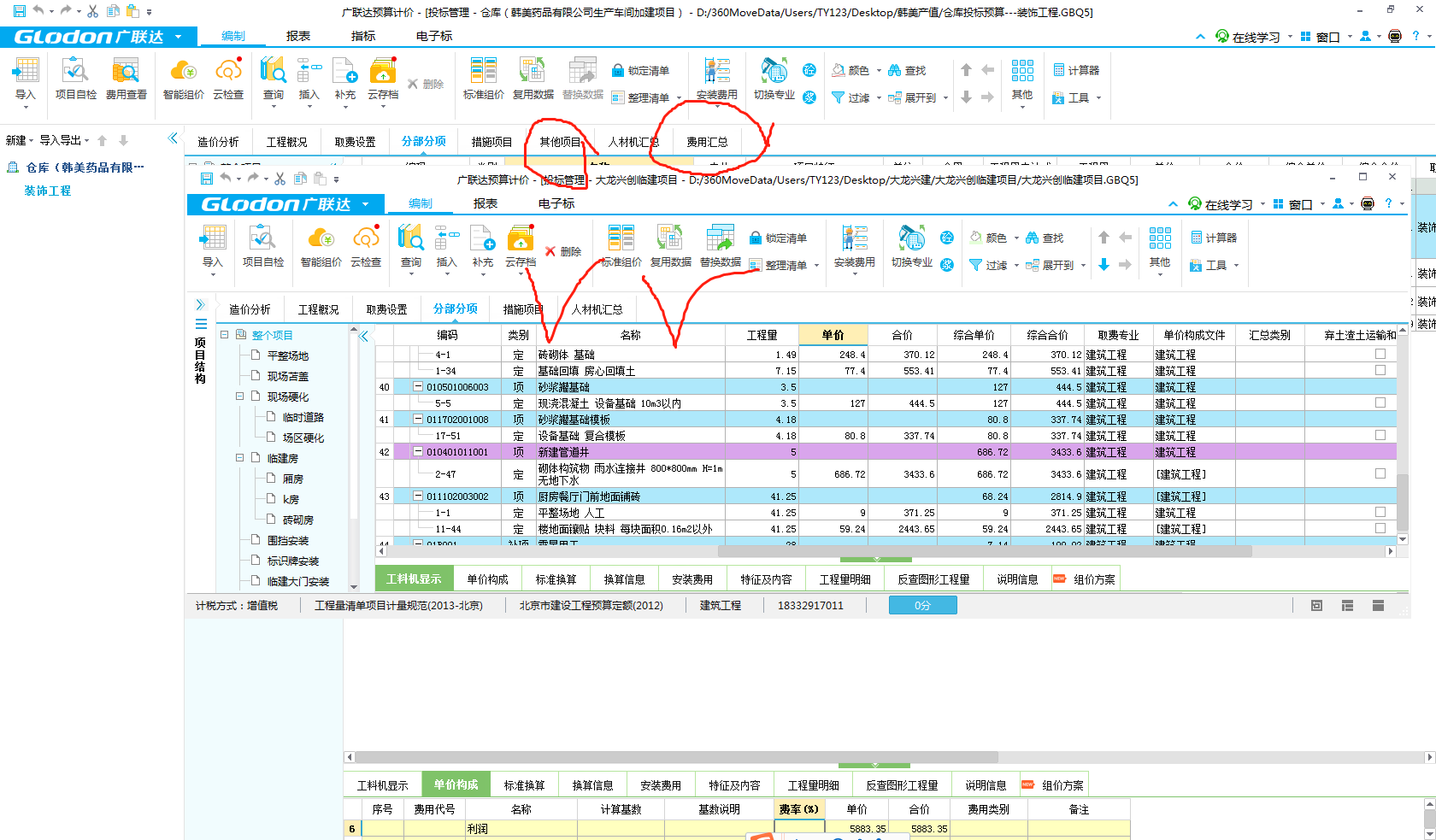
Task: Click 智能组价 in front window toolbar
Action: (x=321, y=246)
